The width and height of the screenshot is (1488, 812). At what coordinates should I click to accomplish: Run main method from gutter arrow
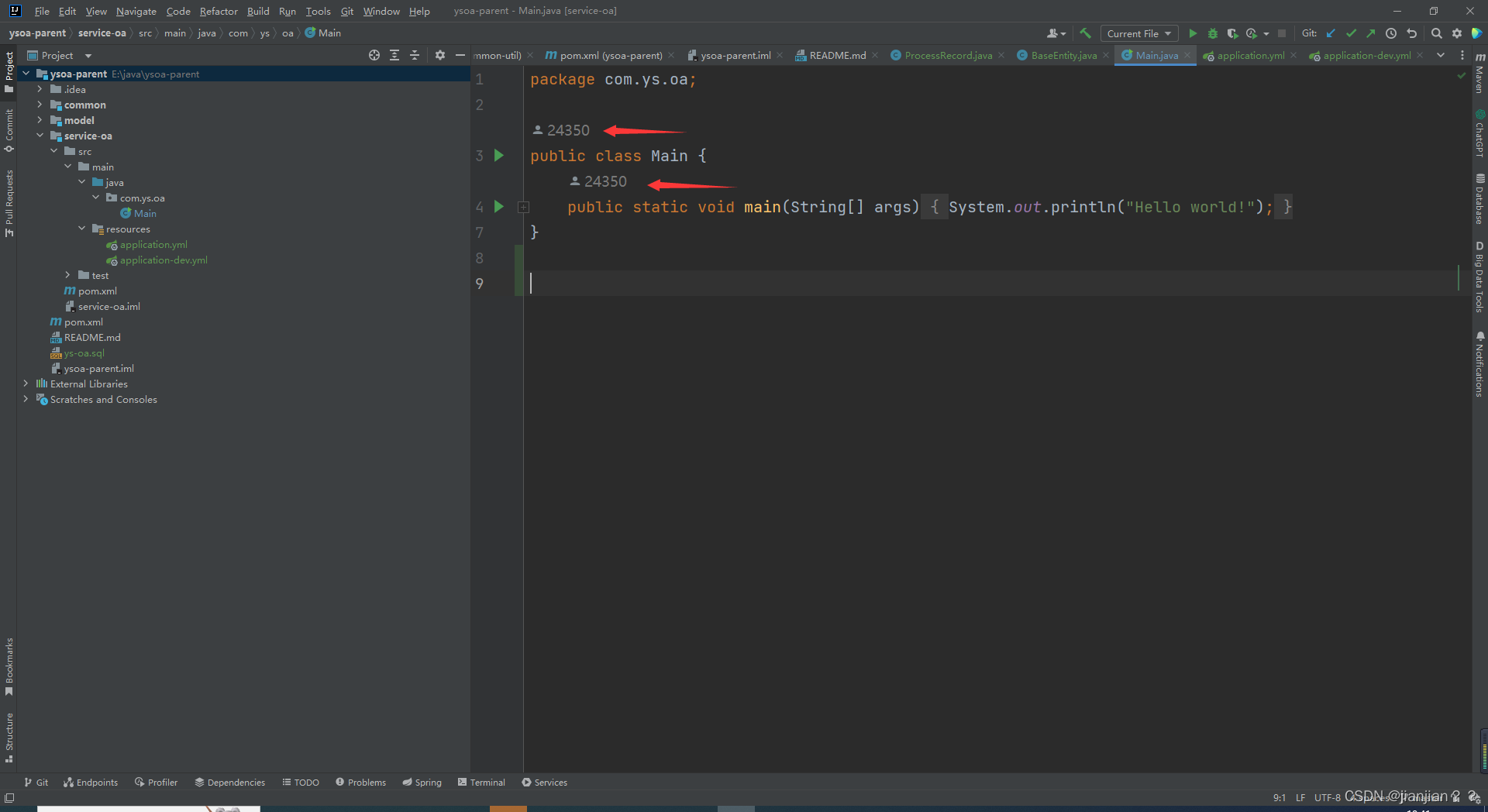(499, 207)
